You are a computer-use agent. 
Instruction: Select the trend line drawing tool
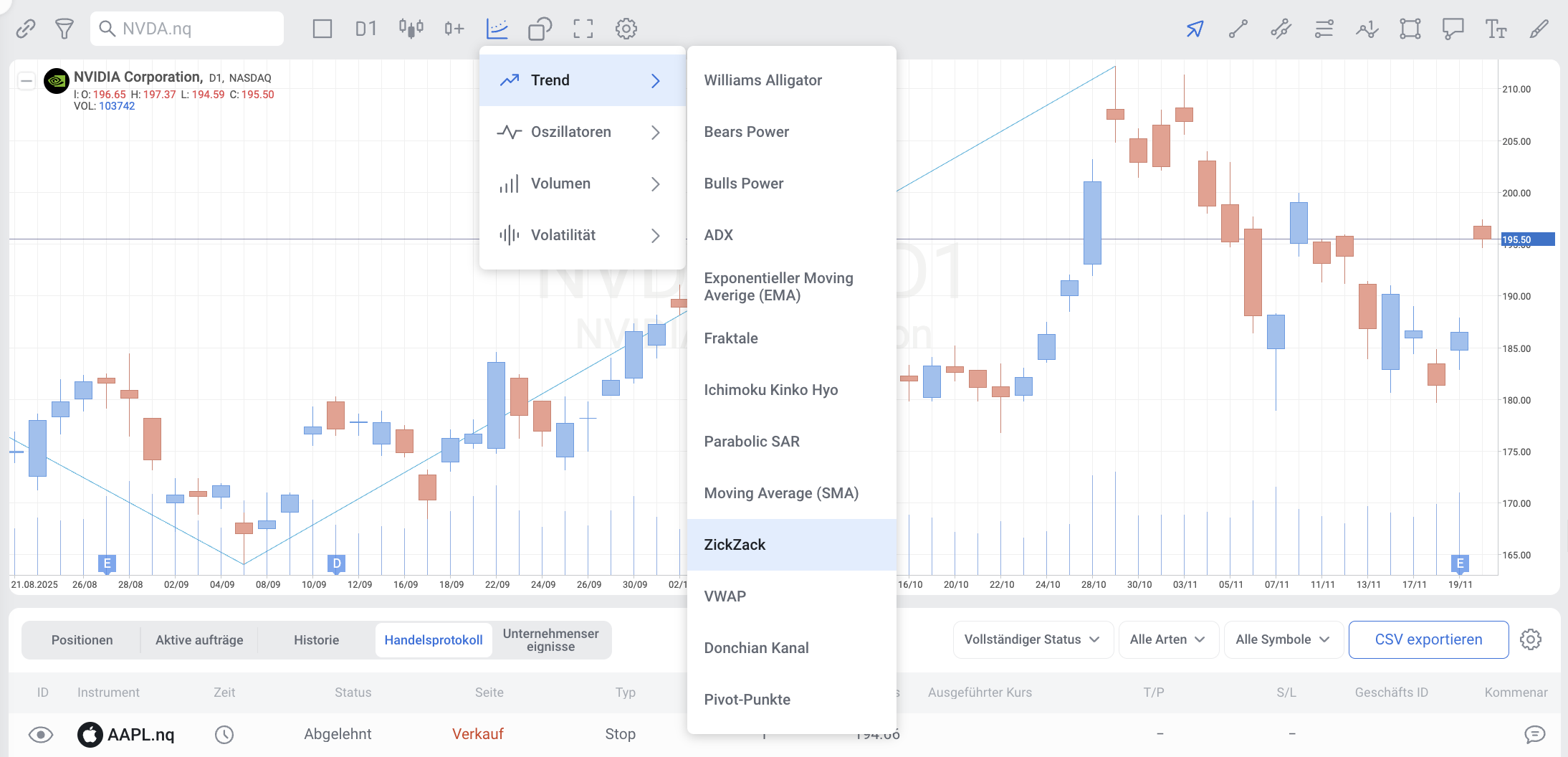point(1238,29)
